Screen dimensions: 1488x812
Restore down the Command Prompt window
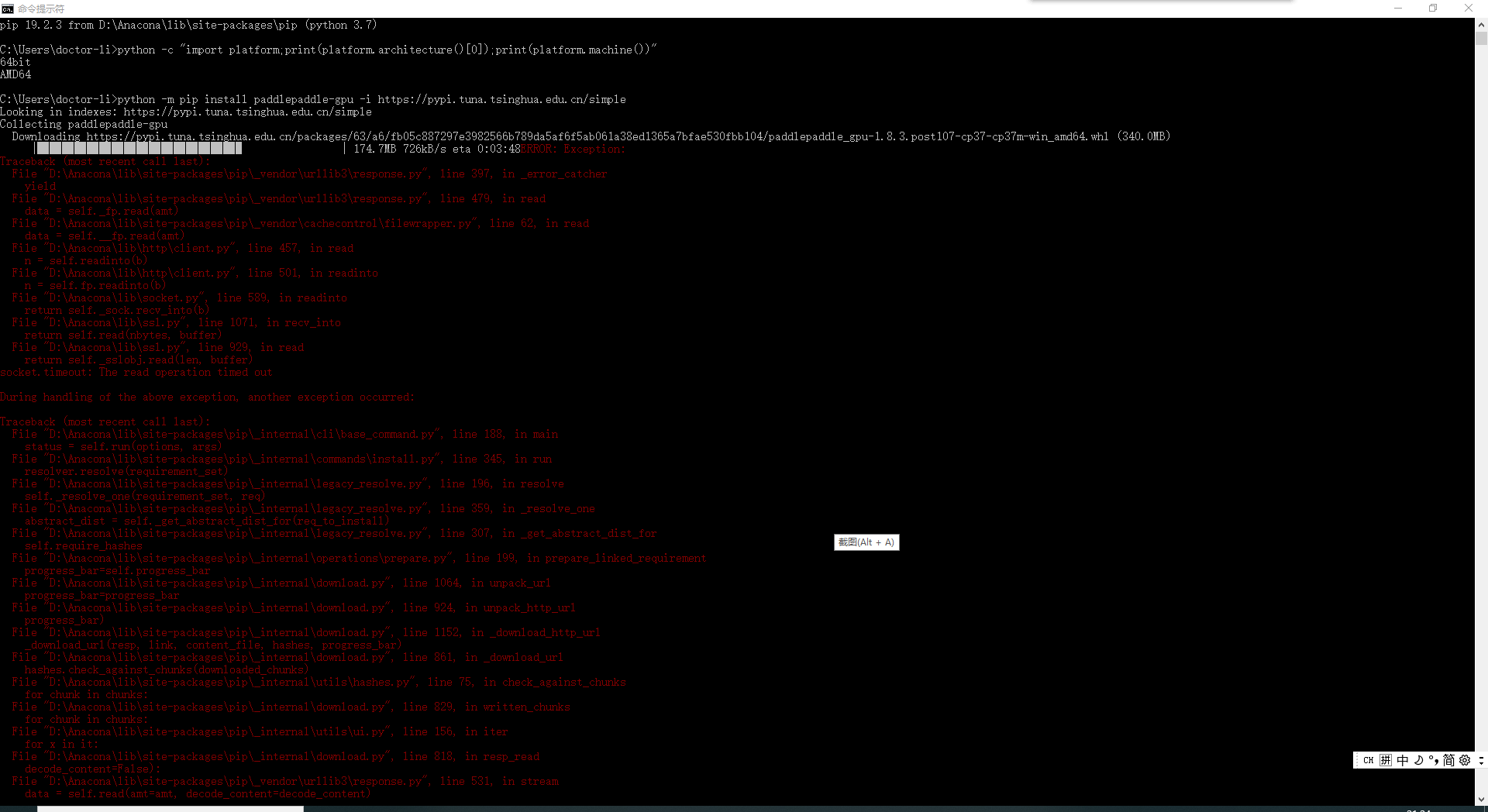1433,9
